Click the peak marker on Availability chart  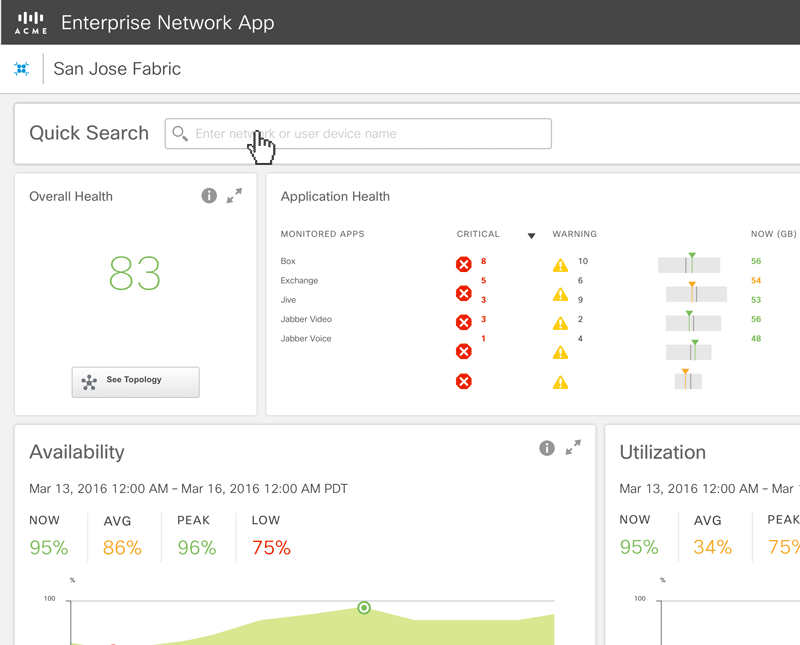coord(364,607)
